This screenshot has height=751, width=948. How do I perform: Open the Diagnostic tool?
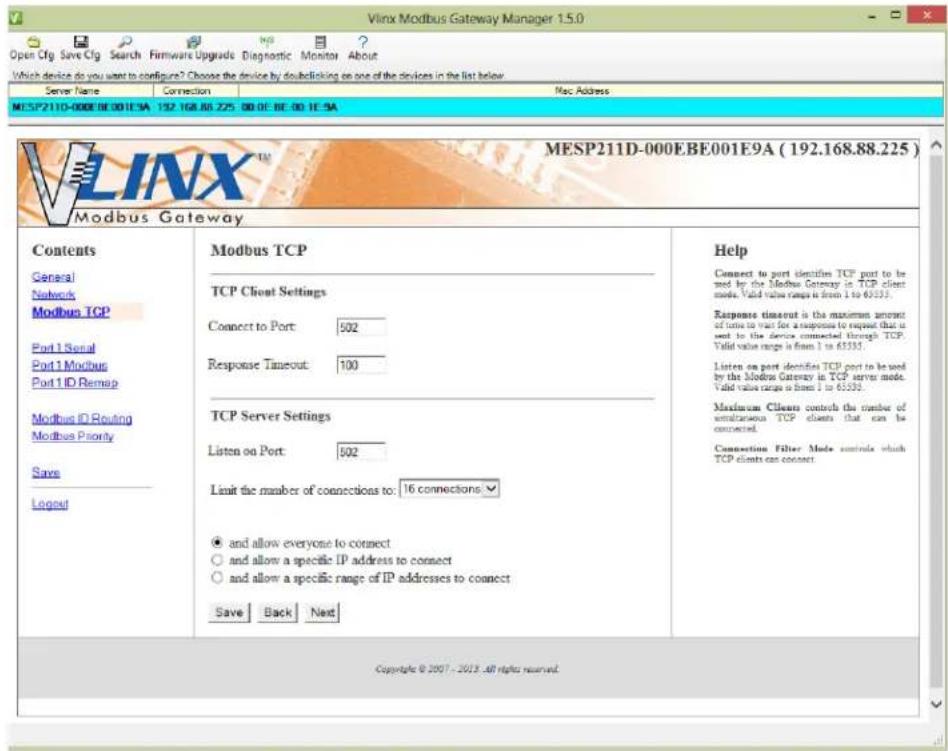[267, 48]
